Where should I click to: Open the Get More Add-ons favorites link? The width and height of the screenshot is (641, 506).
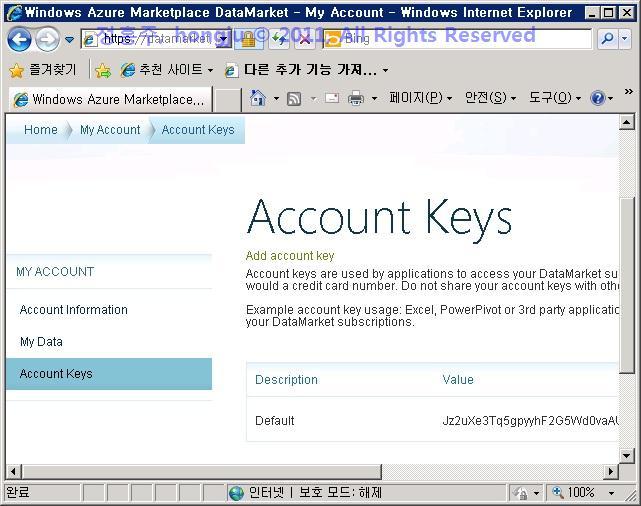(x=306, y=70)
